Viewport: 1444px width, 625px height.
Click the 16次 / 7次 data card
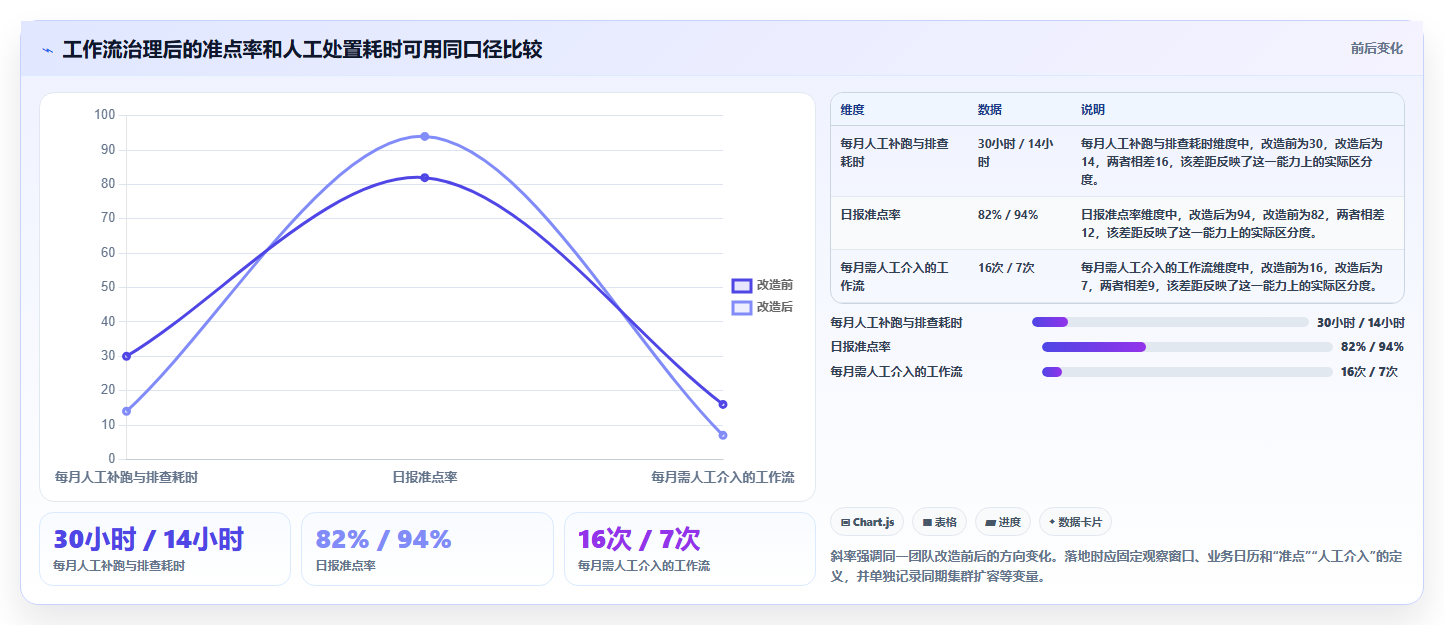coord(689,549)
